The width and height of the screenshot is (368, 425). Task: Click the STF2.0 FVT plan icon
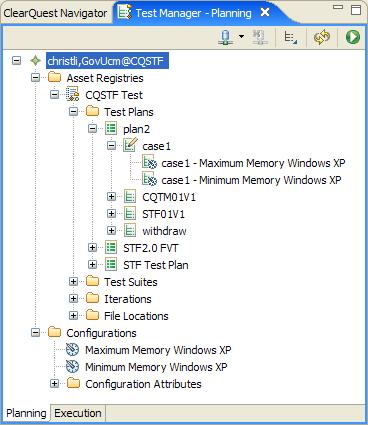coord(111,248)
